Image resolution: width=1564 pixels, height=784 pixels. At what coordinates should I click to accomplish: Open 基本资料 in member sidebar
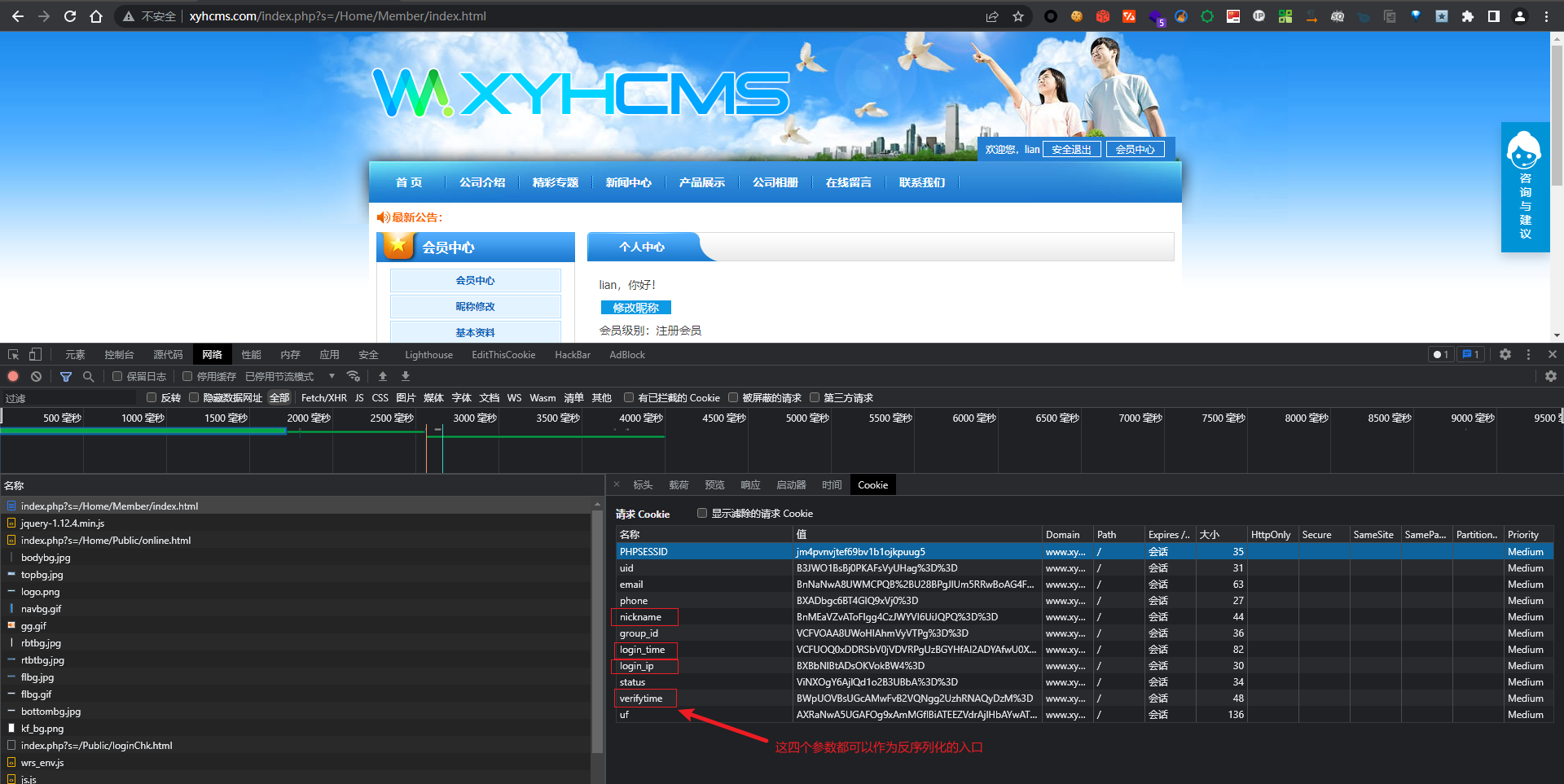coord(476,331)
